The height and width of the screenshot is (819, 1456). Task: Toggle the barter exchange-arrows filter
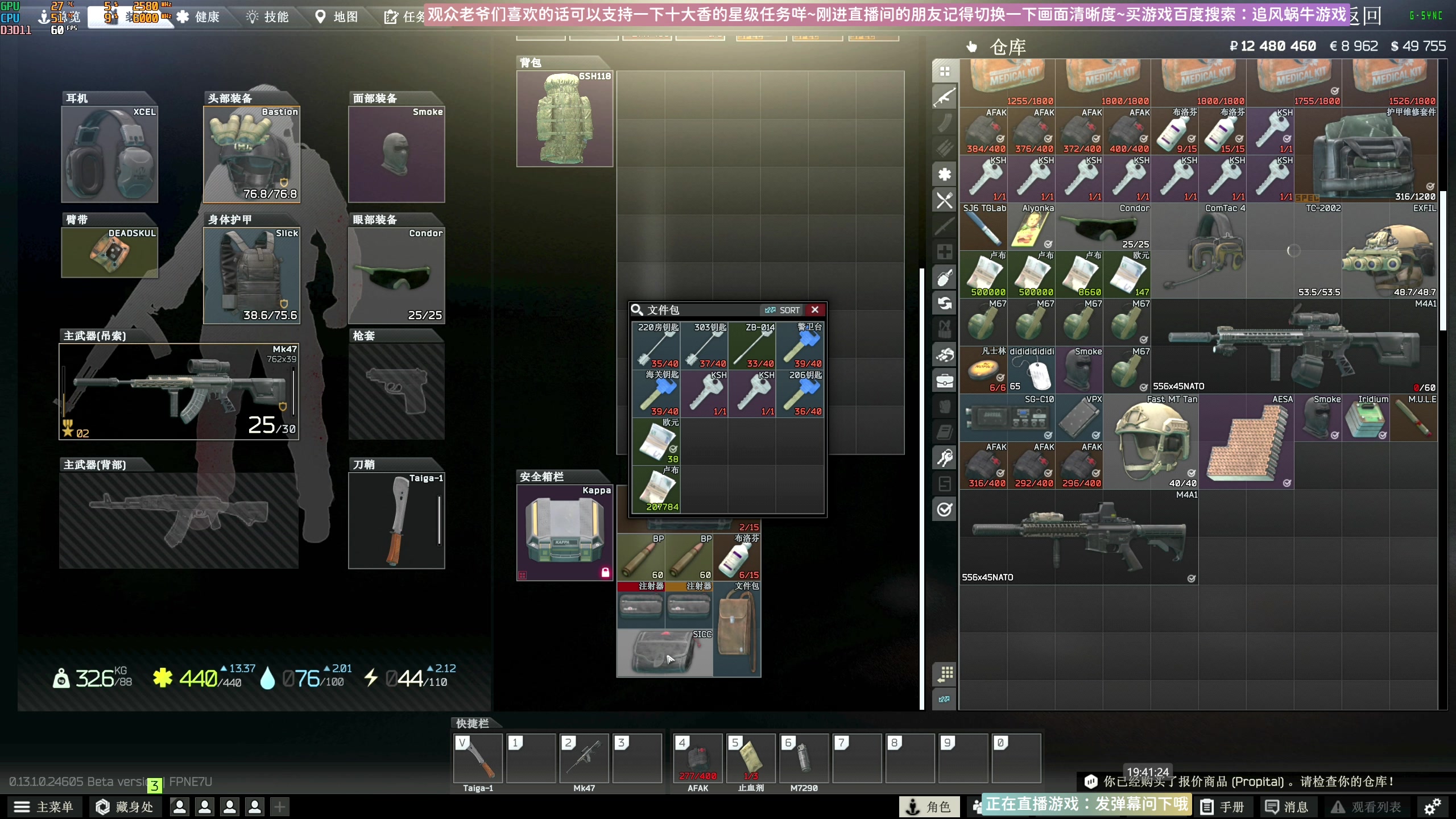pos(944,303)
